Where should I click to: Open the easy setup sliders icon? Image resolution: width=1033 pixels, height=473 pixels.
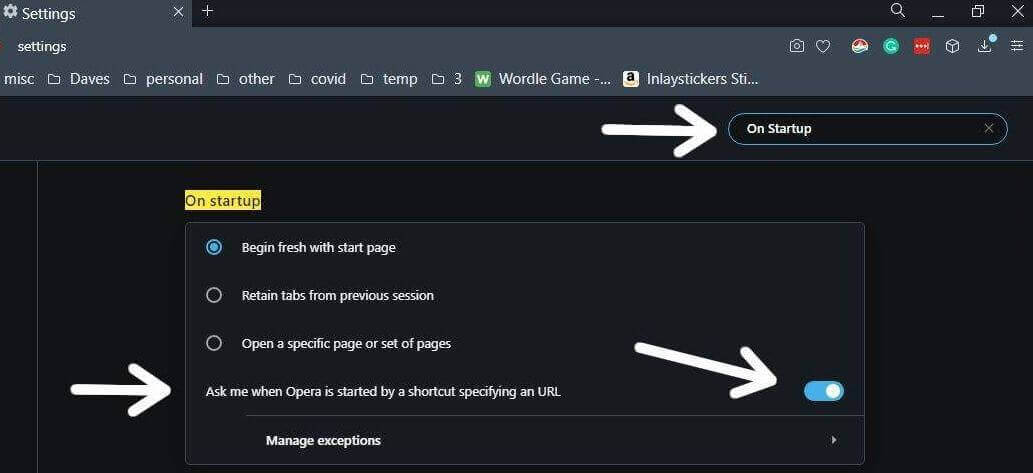coord(1017,46)
